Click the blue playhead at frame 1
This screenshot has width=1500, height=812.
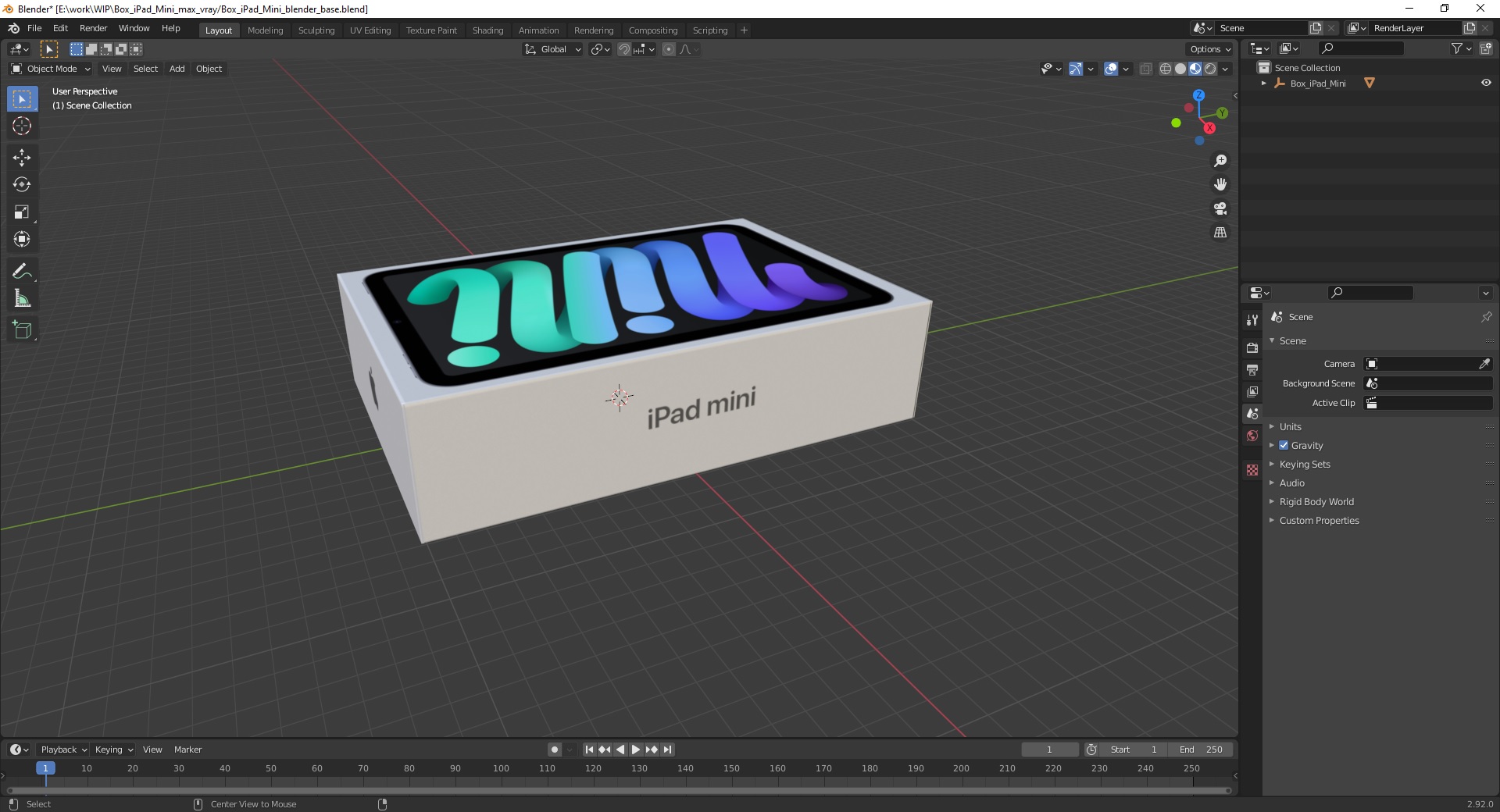point(45,768)
